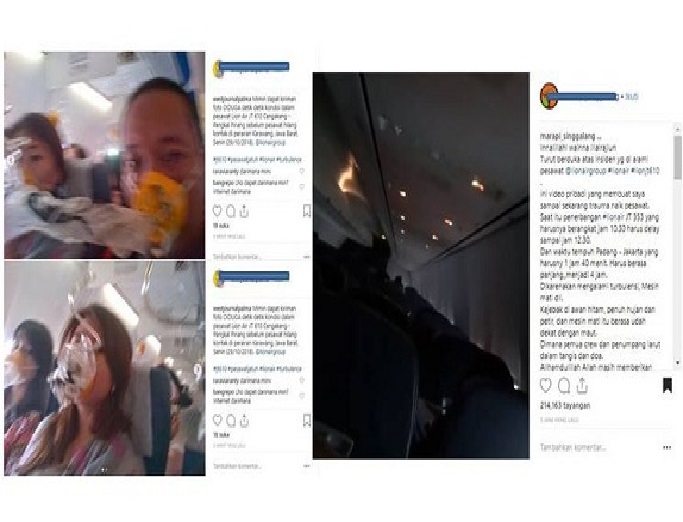The height and width of the screenshot is (522, 683).
Task: Like the dark airplane cabin video post
Action: coord(545,386)
